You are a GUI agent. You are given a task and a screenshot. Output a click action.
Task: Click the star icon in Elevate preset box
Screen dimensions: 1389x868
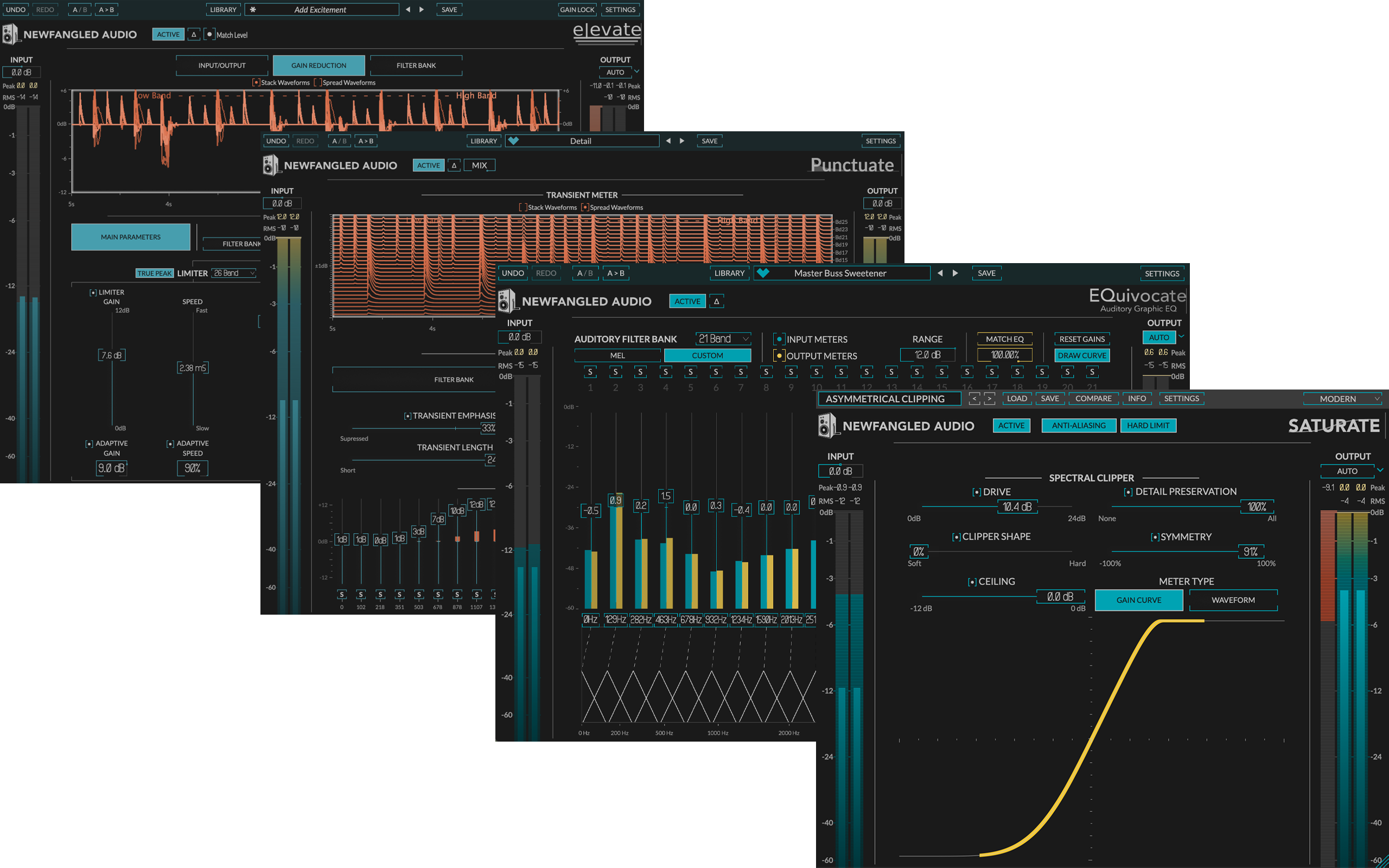252,10
